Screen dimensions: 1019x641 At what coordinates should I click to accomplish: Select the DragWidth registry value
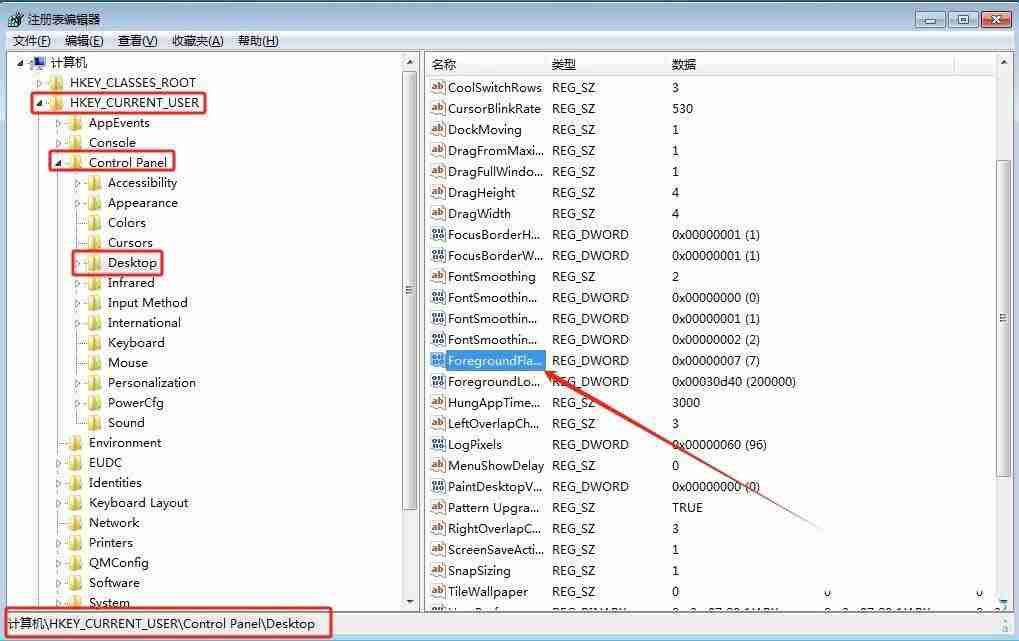pyautogui.click(x=480, y=213)
